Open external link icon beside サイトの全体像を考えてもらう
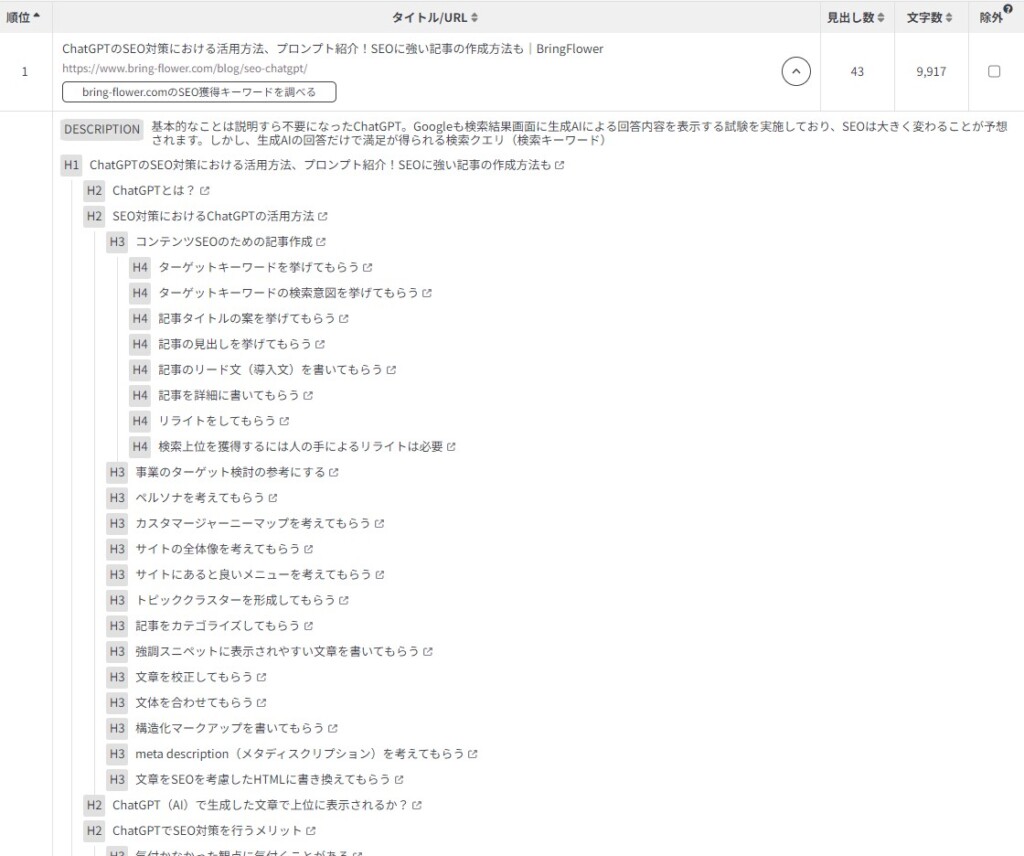Viewport: 1024px width, 856px height. click(x=308, y=549)
